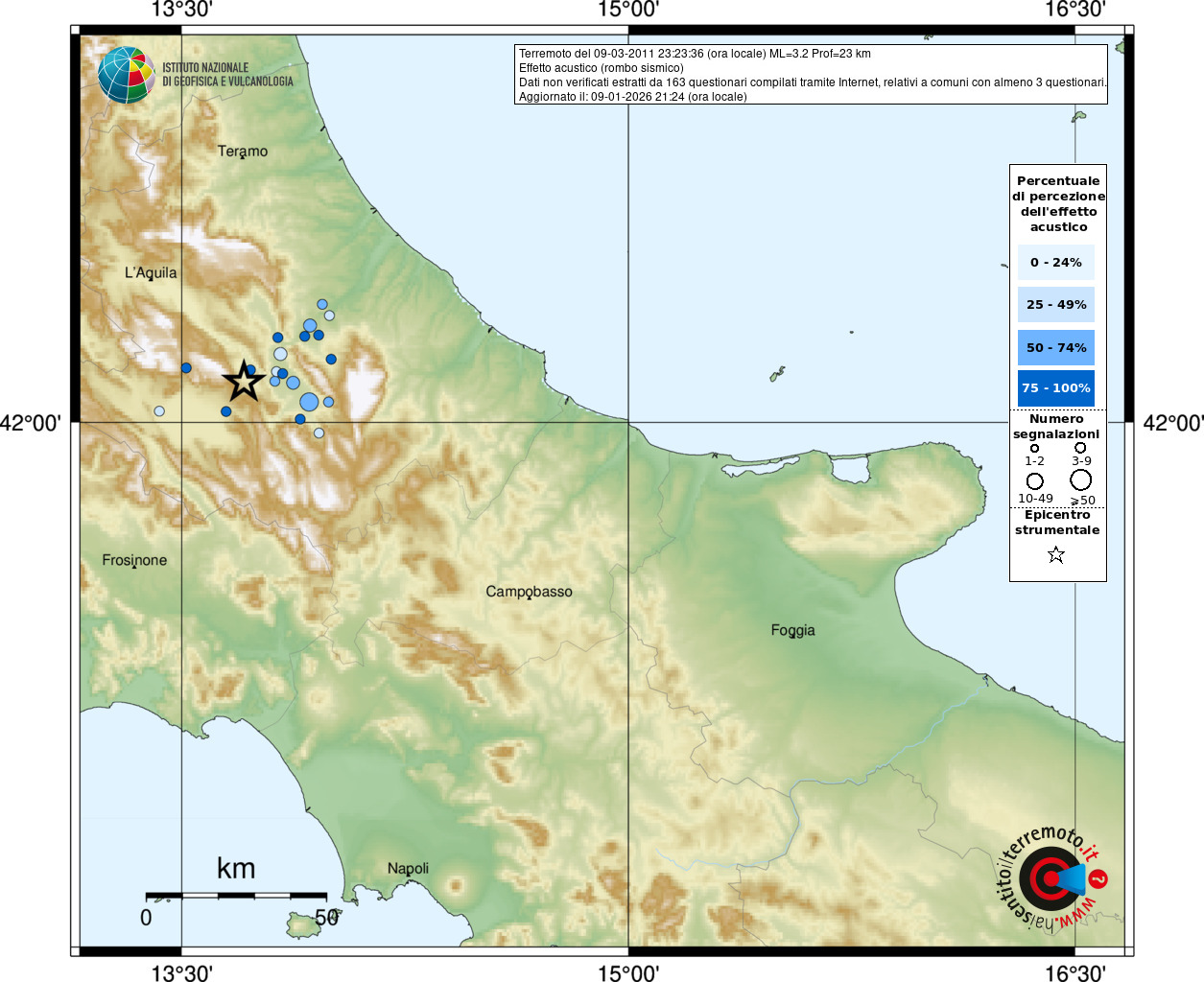Click the largest blue circle east of epicenter
The width and height of the screenshot is (1204, 982).
point(309,402)
